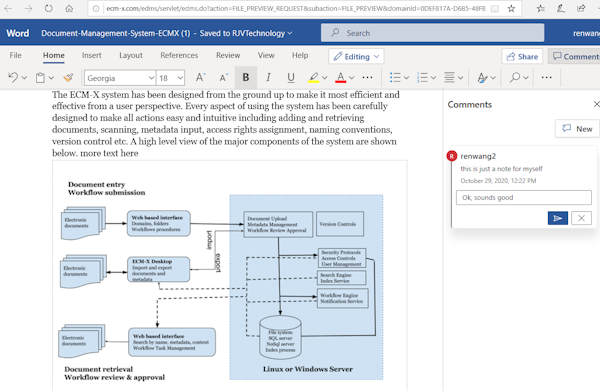Click the Styles icon
This screenshot has width=600, height=391.
[x=482, y=78]
